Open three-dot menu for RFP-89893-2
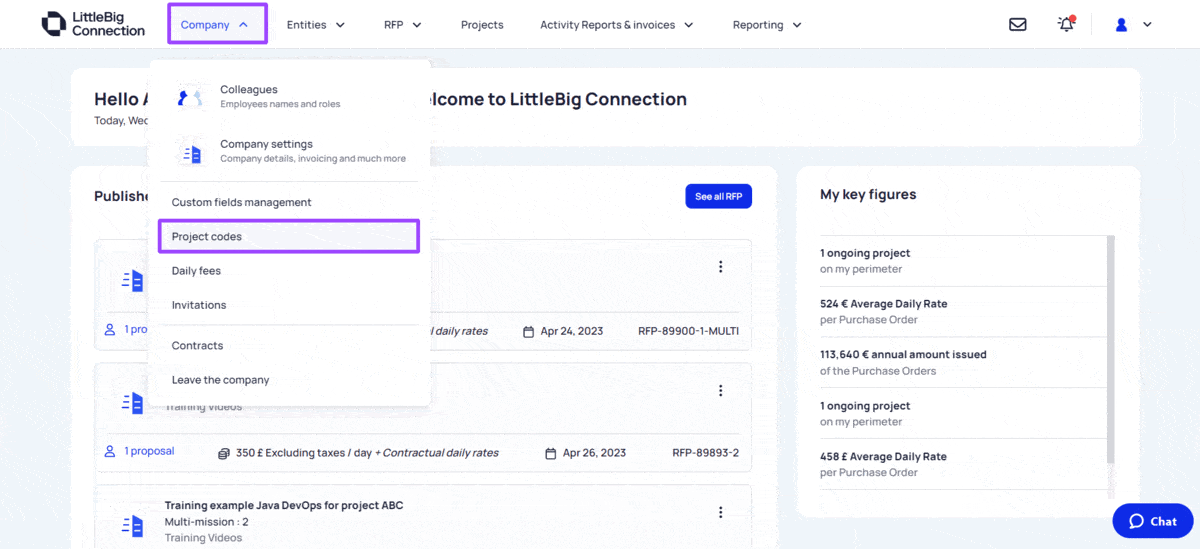 [720, 390]
